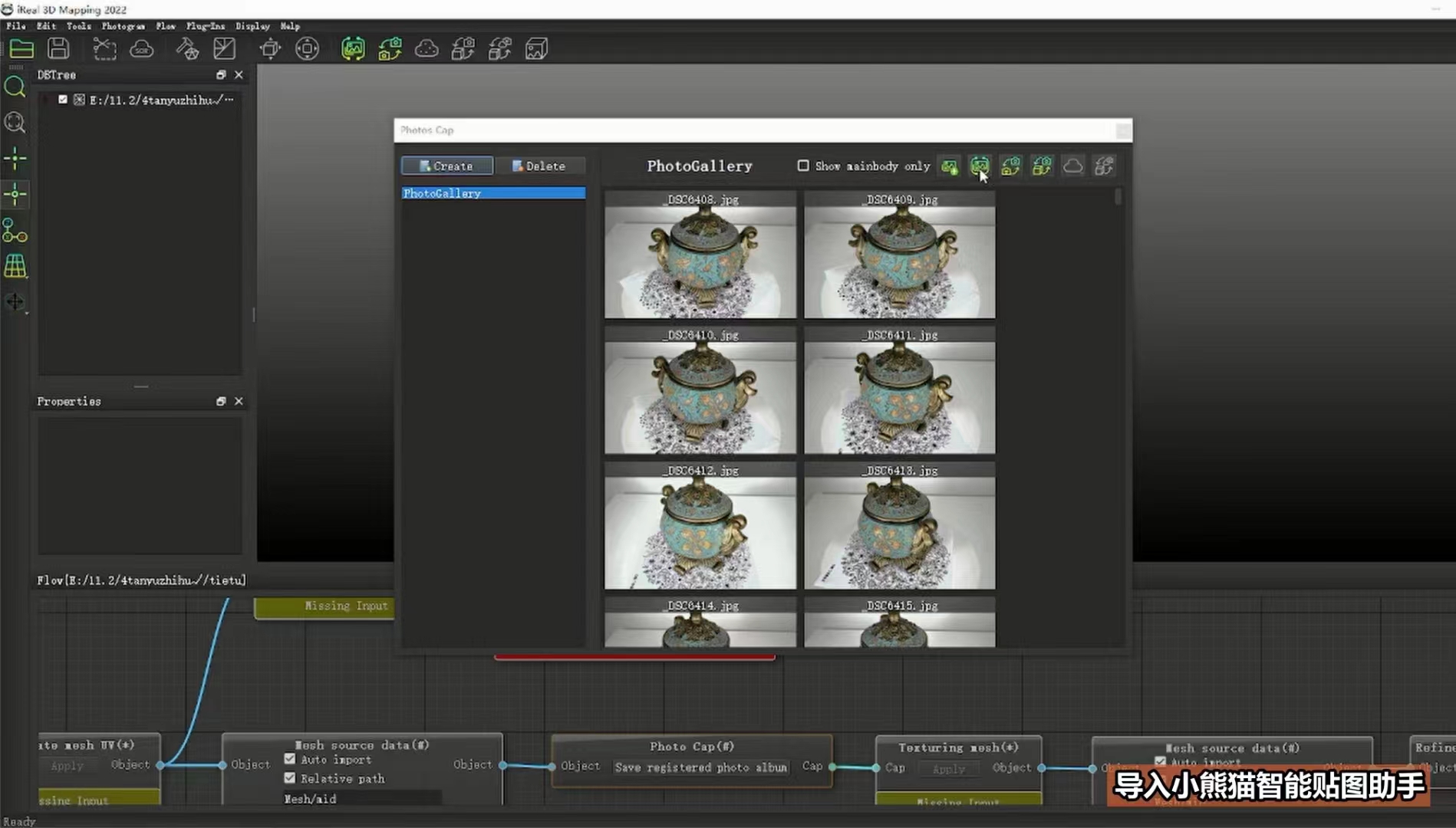Click the green photo gallery icon in the main toolbar
This screenshot has width=1456, height=828.
(353, 49)
